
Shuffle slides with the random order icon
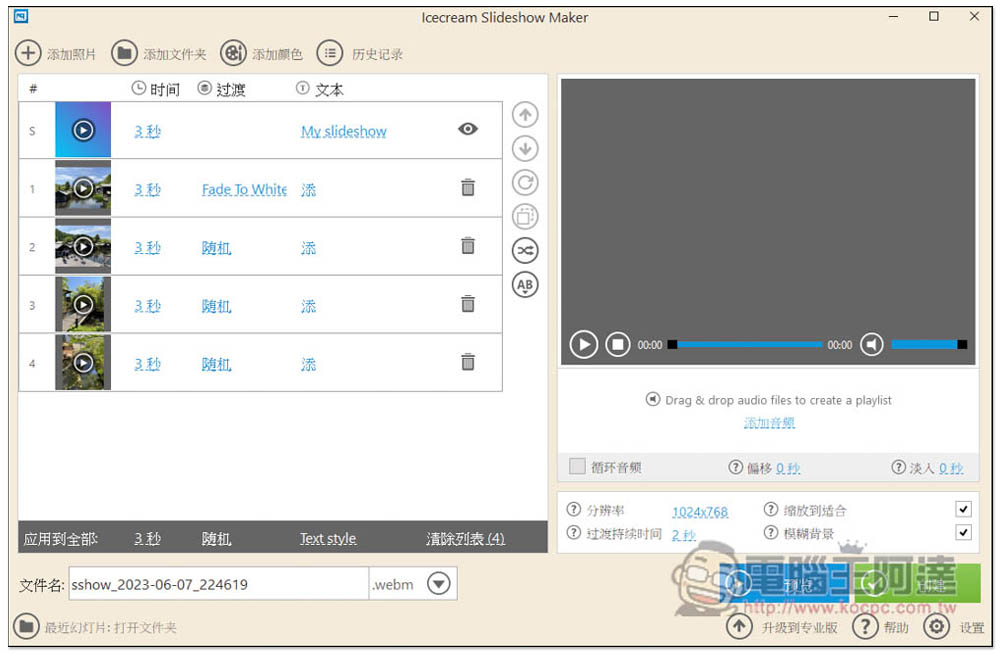tap(525, 251)
